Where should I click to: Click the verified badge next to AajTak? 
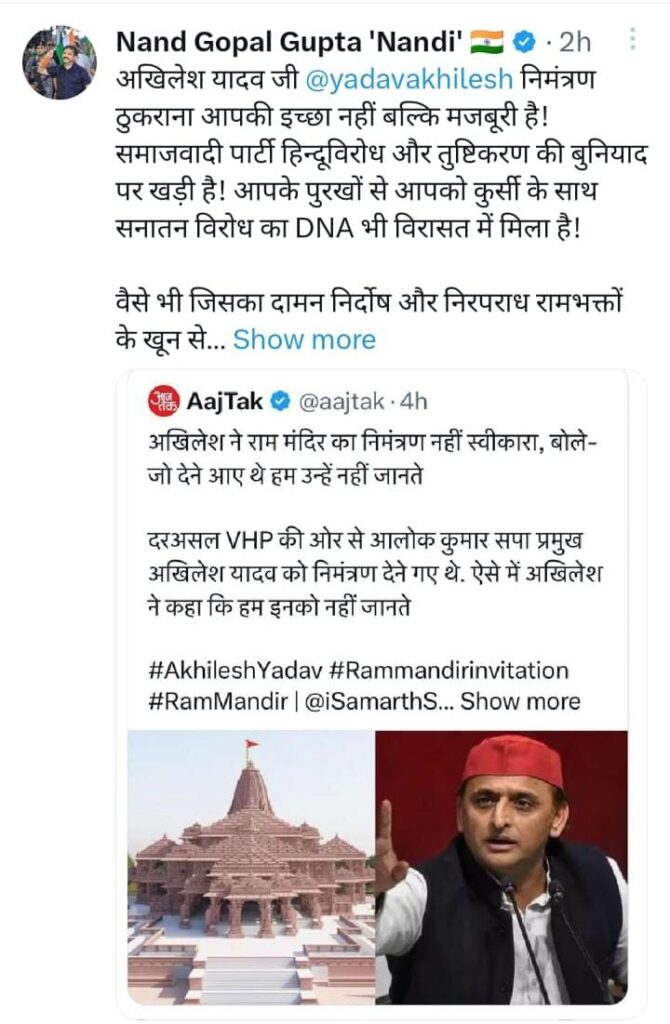click(x=281, y=402)
